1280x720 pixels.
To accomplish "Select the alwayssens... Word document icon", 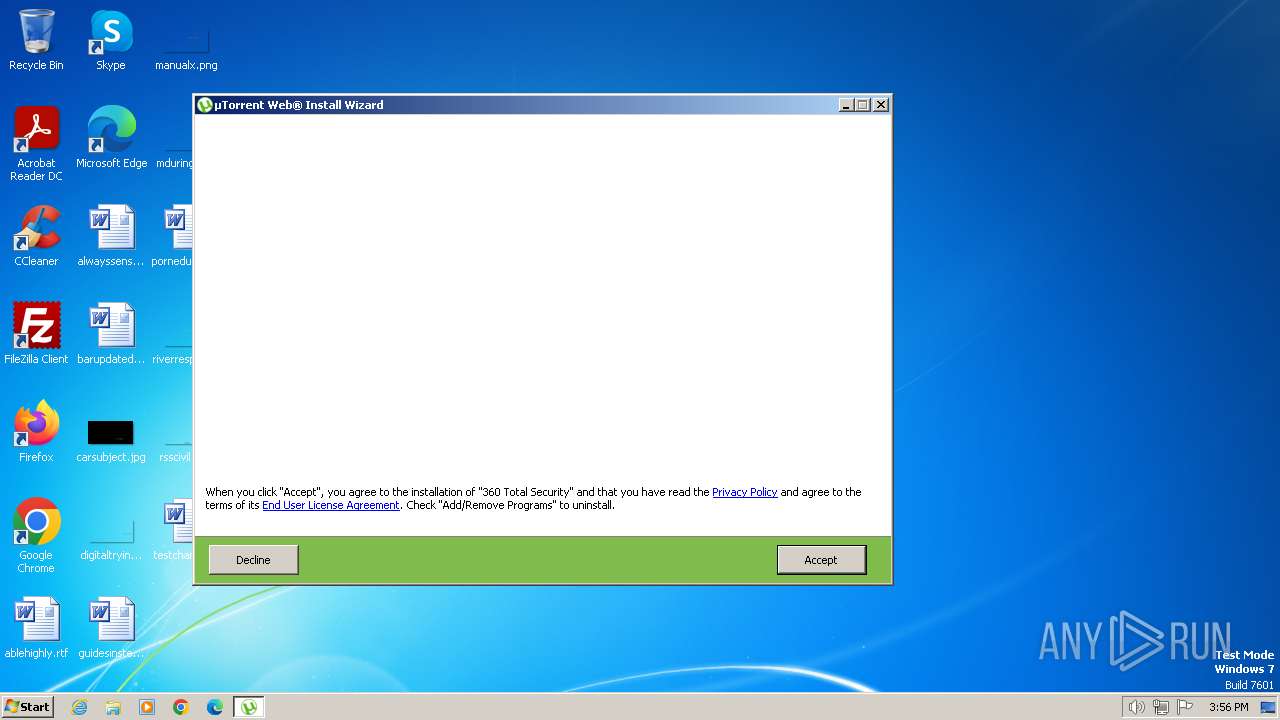I will [x=111, y=236].
